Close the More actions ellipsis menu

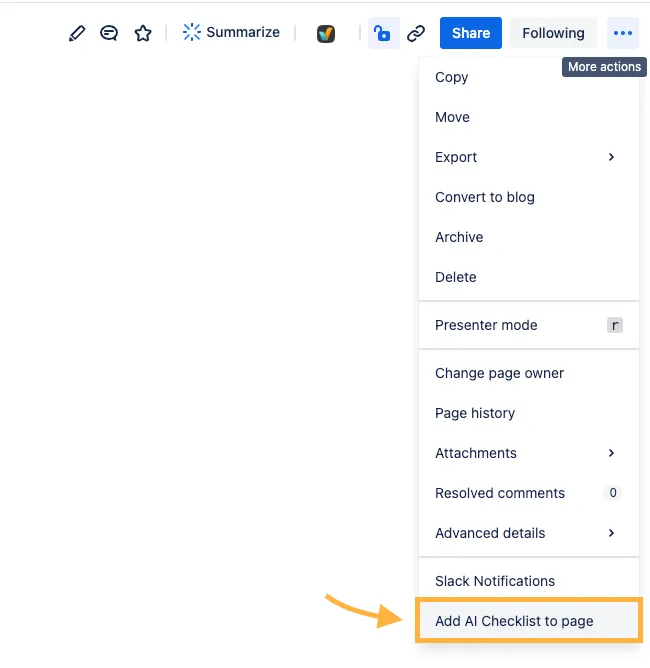pyautogui.click(x=623, y=33)
